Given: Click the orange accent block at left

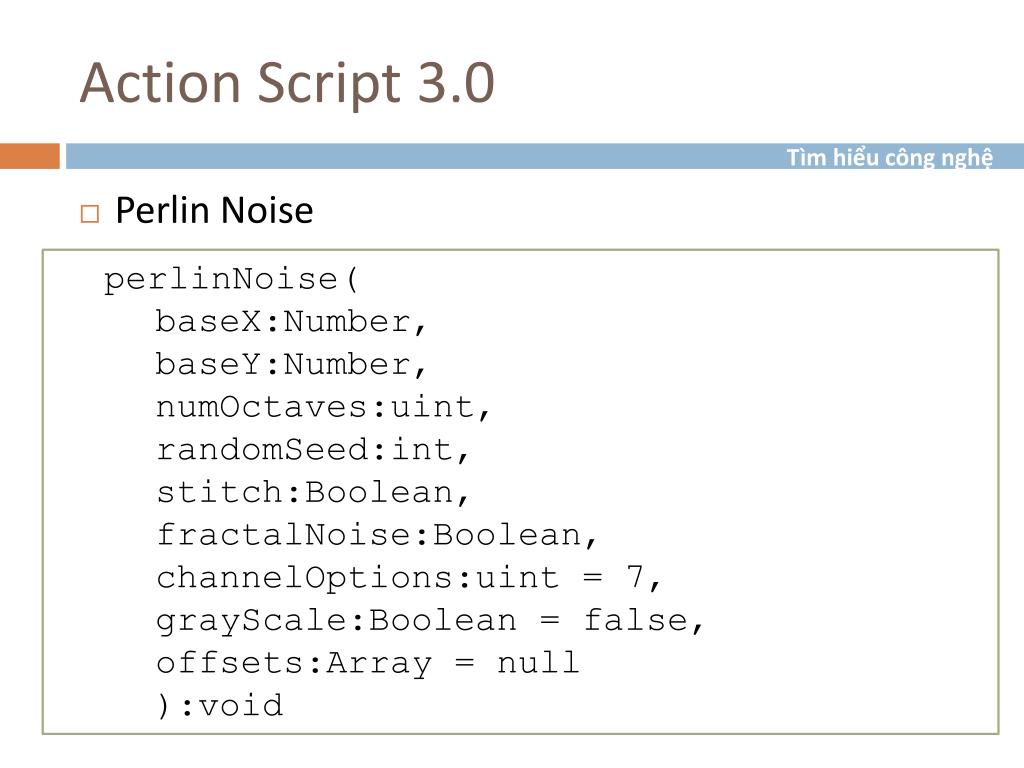Looking at the screenshot, I should [x=29, y=156].
